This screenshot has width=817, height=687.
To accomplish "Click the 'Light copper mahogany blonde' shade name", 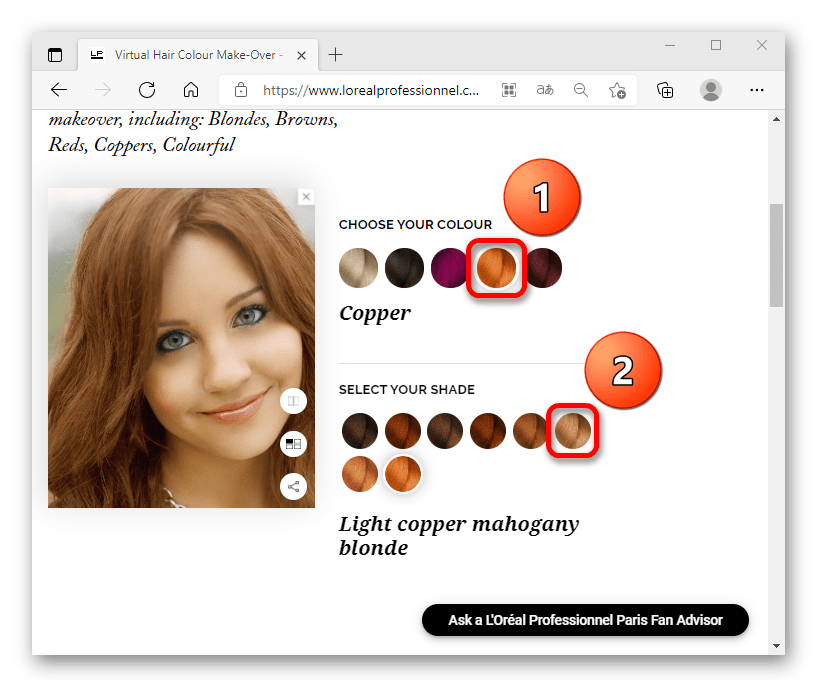I will pyautogui.click(x=459, y=535).
